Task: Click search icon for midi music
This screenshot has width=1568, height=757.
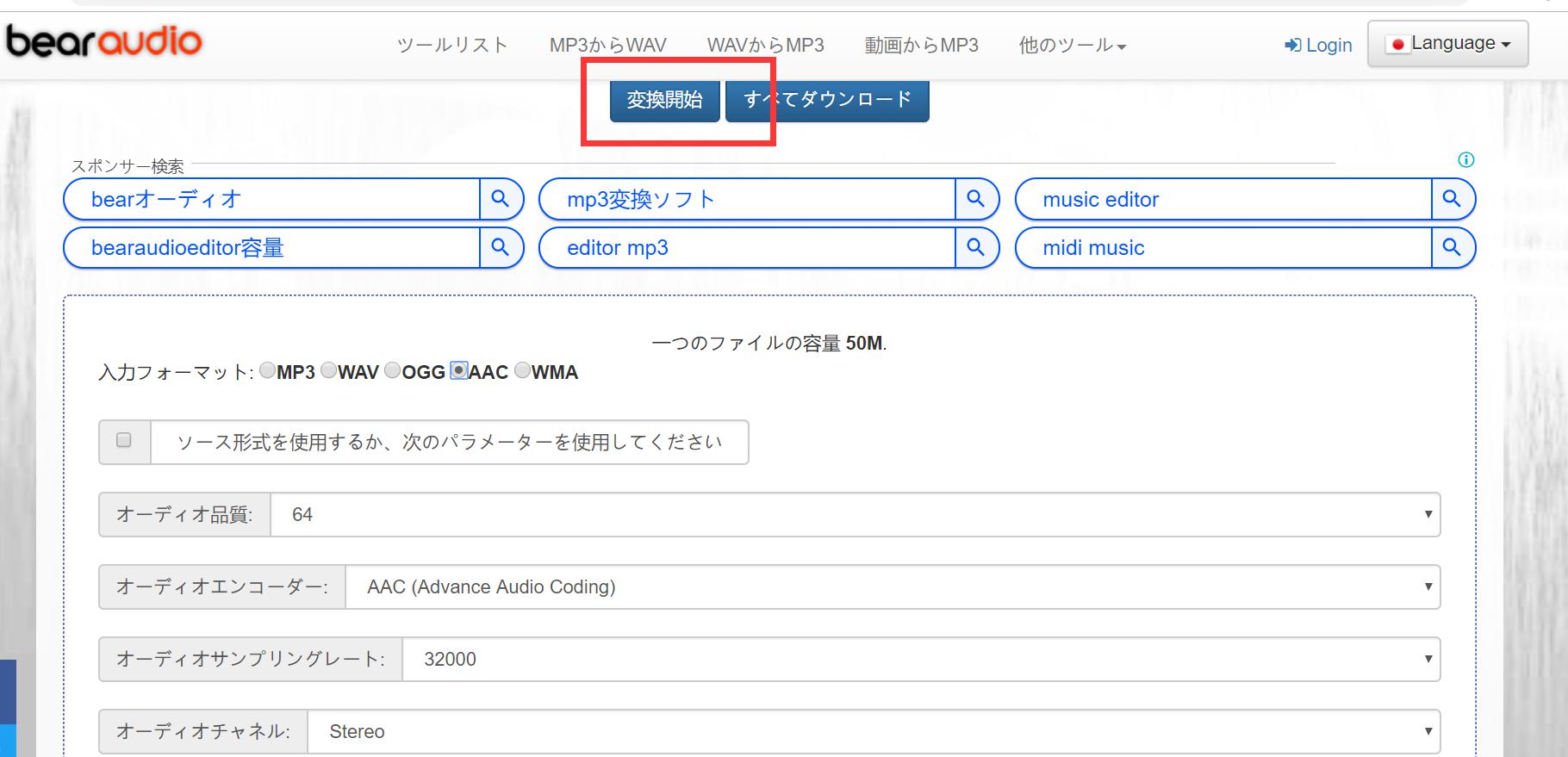Action: pos(1453,247)
